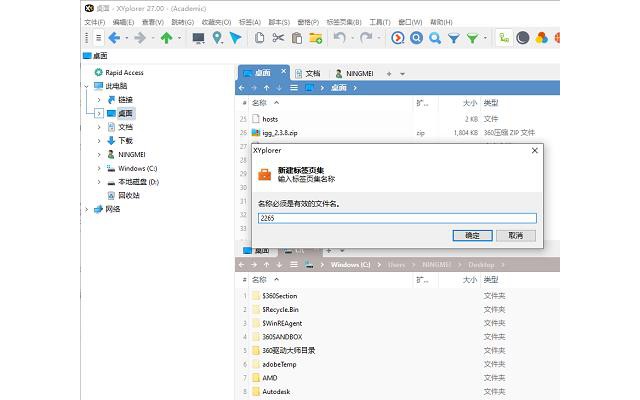The width and height of the screenshot is (640, 400).
Task: Click NINGMEI in bottom pane breadcrumb
Action: point(436,265)
